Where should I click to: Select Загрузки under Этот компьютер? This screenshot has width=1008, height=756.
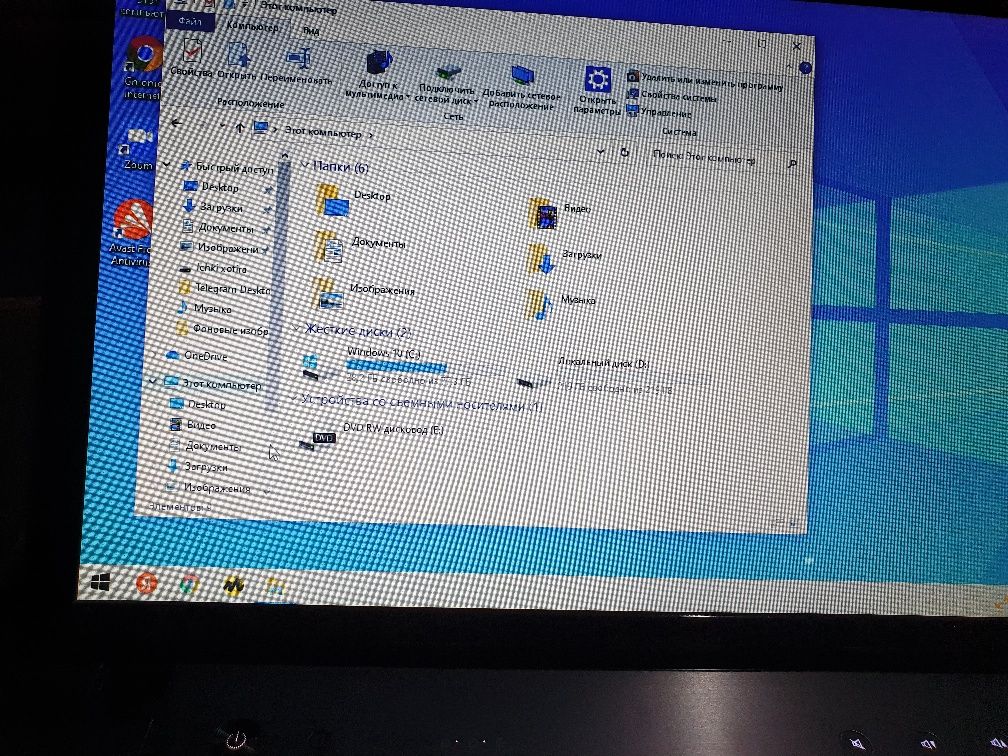click(x=205, y=467)
